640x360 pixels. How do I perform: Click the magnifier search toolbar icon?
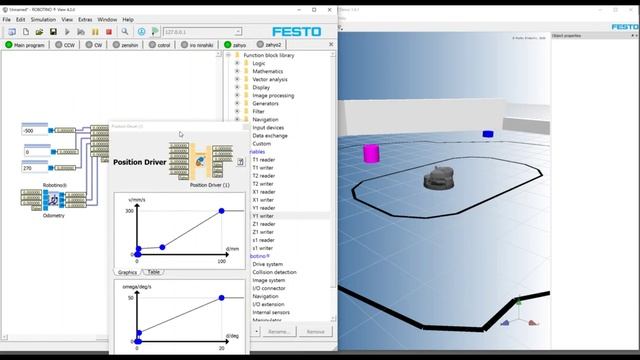[x=124, y=31]
